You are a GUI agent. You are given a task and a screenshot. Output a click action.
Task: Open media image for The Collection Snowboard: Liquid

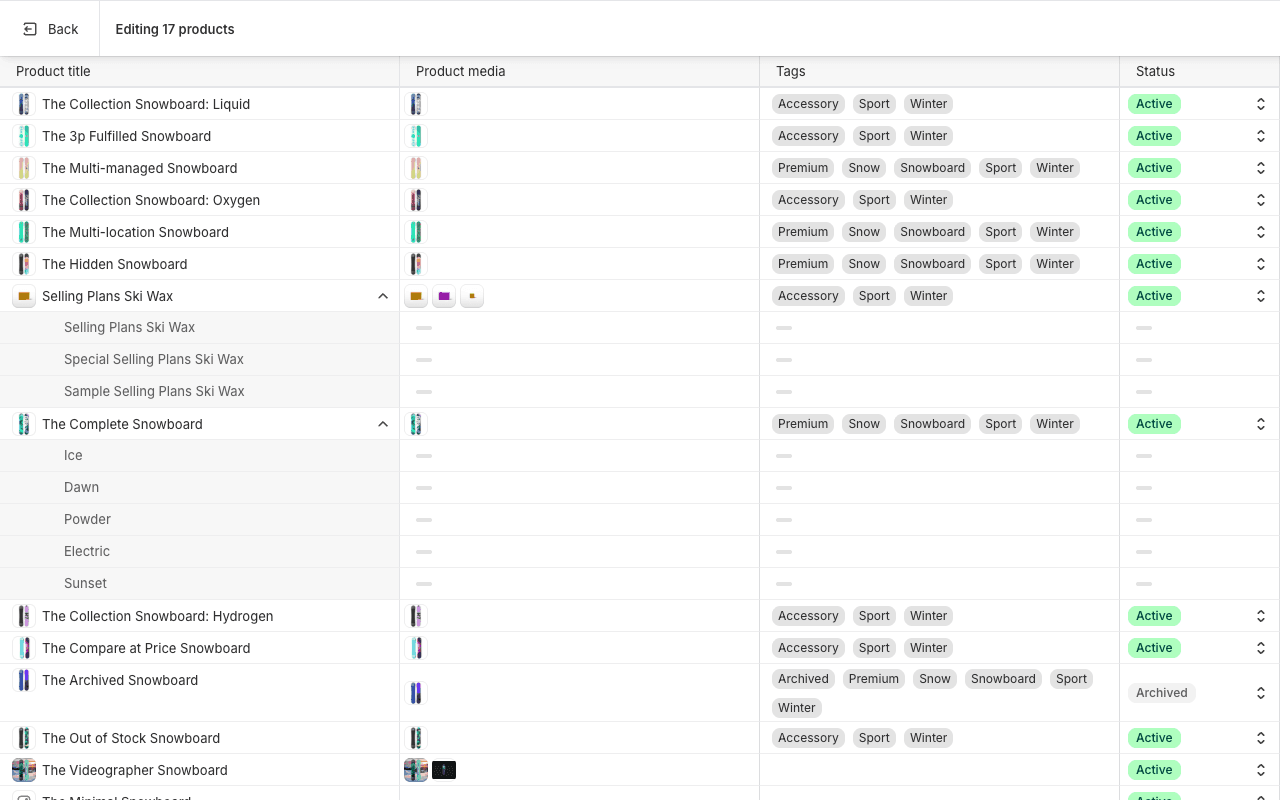point(416,104)
